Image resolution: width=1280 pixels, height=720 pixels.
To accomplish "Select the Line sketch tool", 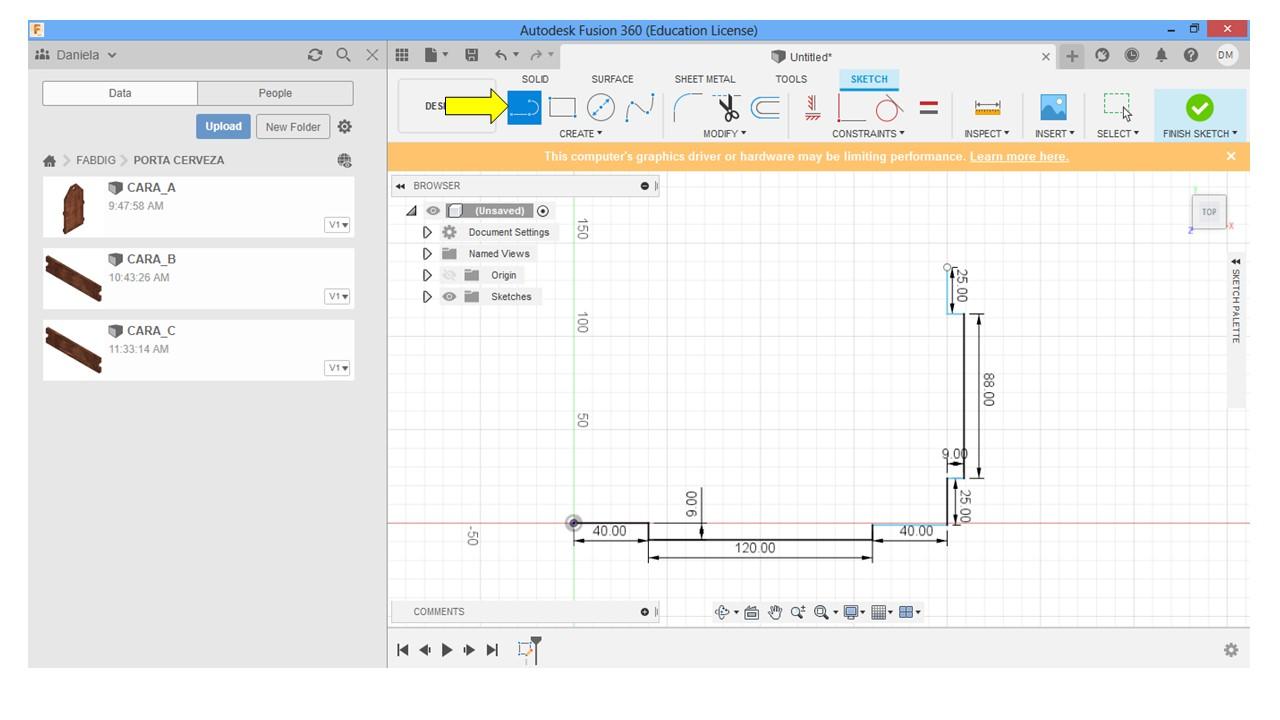I will pyautogui.click(x=524, y=107).
